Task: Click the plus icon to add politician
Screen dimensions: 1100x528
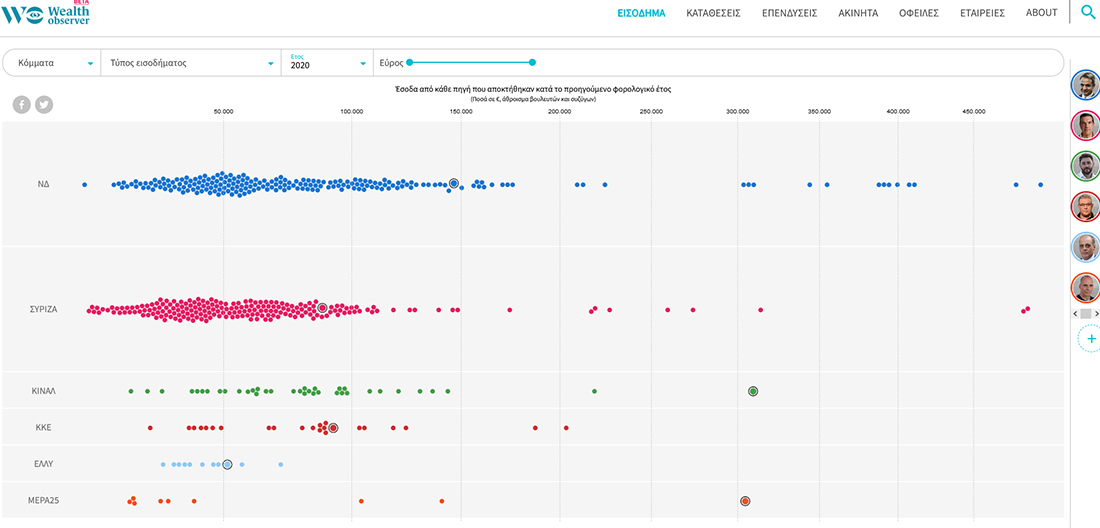Action: [x=1090, y=339]
